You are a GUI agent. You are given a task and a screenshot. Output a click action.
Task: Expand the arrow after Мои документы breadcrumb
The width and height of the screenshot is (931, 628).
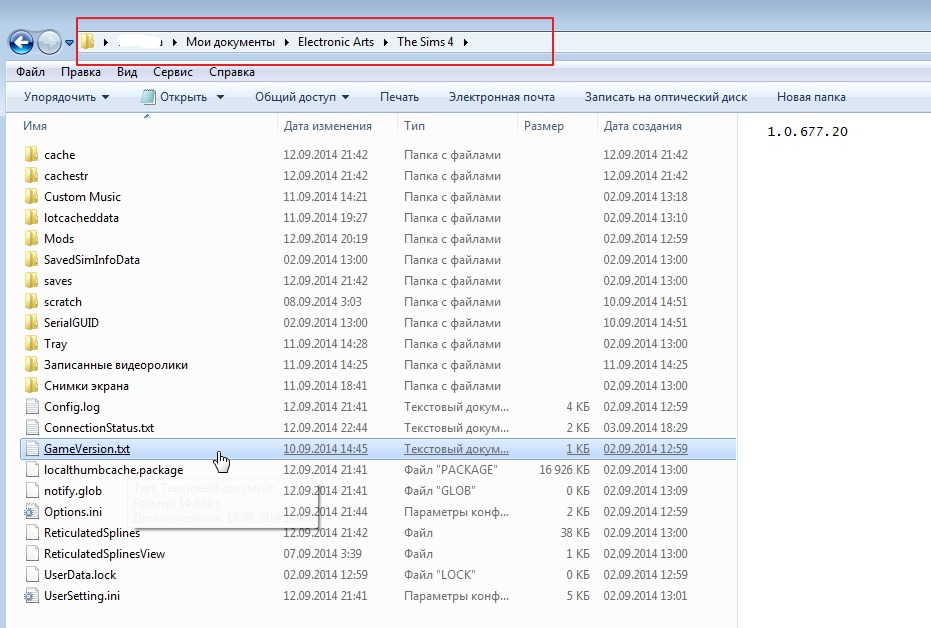[287, 42]
